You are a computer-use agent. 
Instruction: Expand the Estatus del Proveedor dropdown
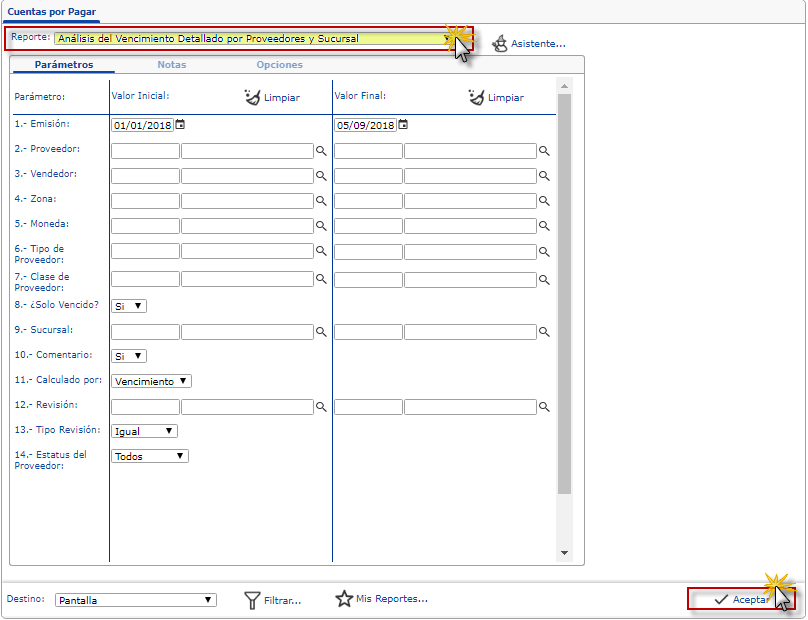[x=149, y=456]
